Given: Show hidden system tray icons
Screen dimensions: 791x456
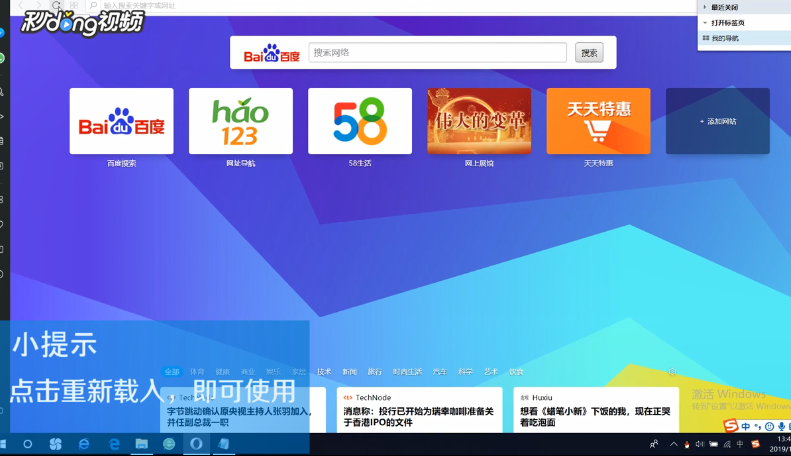Looking at the screenshot, I should coord(673,444).
